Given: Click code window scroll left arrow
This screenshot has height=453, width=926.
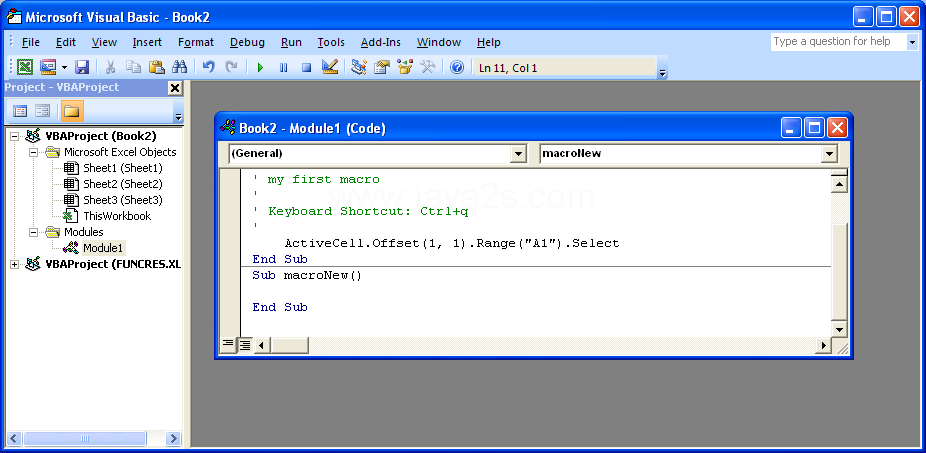Looking at the screenshot, I should [x=262, y=344].
